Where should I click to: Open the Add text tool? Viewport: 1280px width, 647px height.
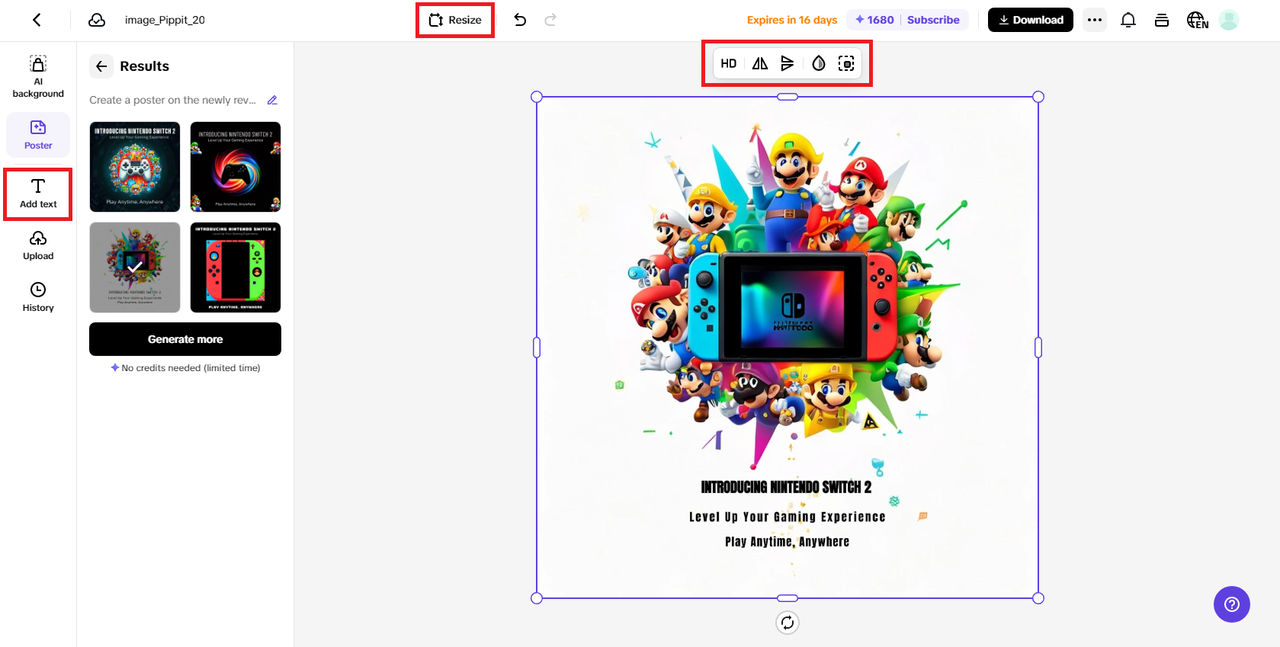tap(37, 193)
